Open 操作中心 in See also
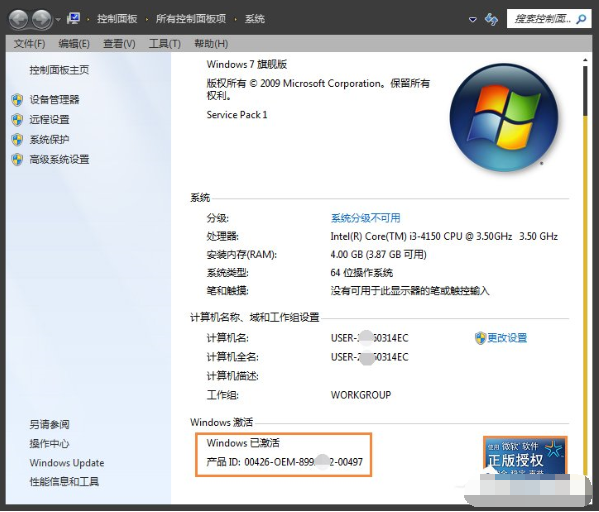Image resolution: width=599 pixels, height=512 pixels. [49, 444]
